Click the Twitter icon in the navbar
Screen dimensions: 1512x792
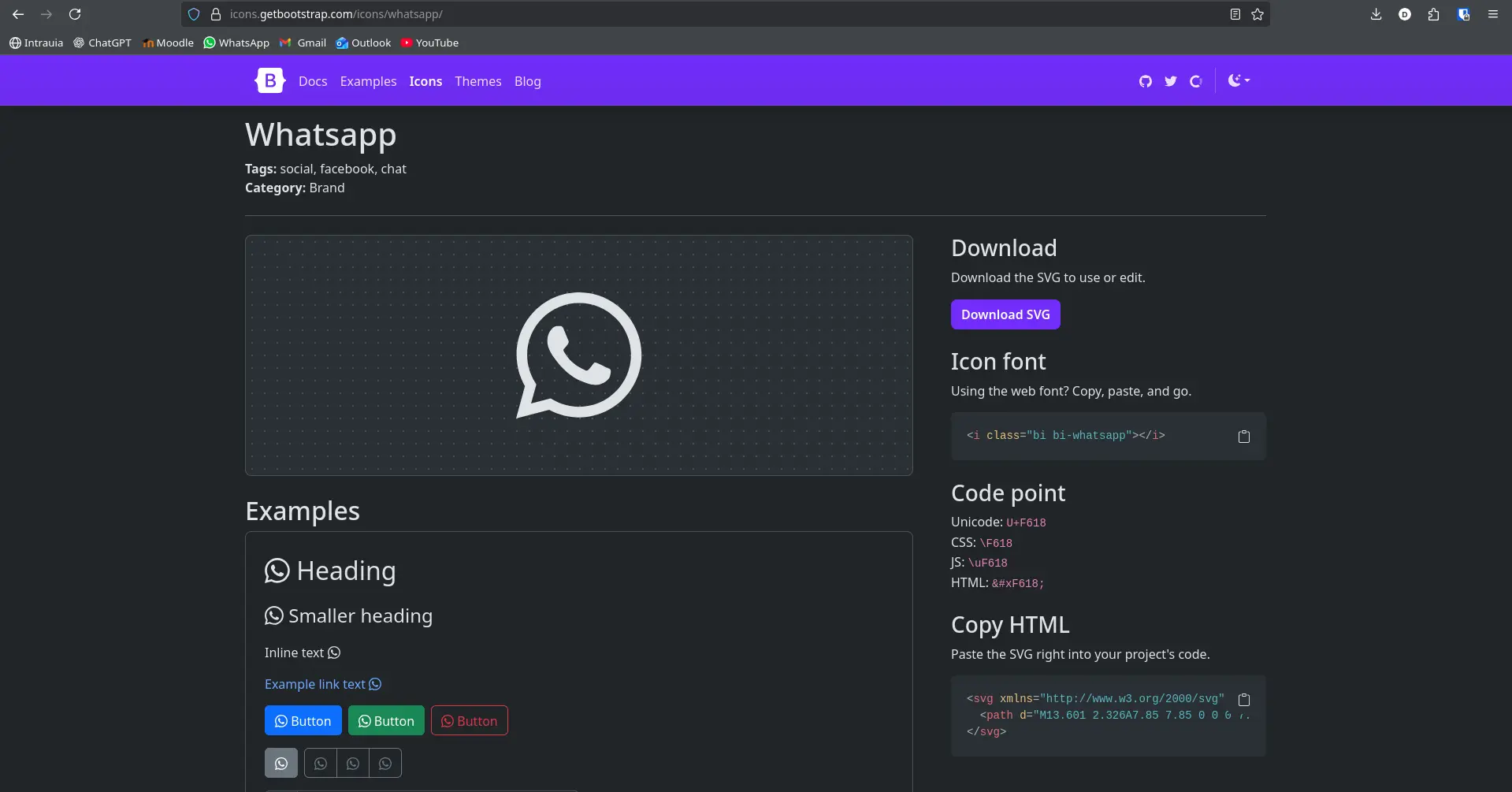click(x=1170, y=80)
